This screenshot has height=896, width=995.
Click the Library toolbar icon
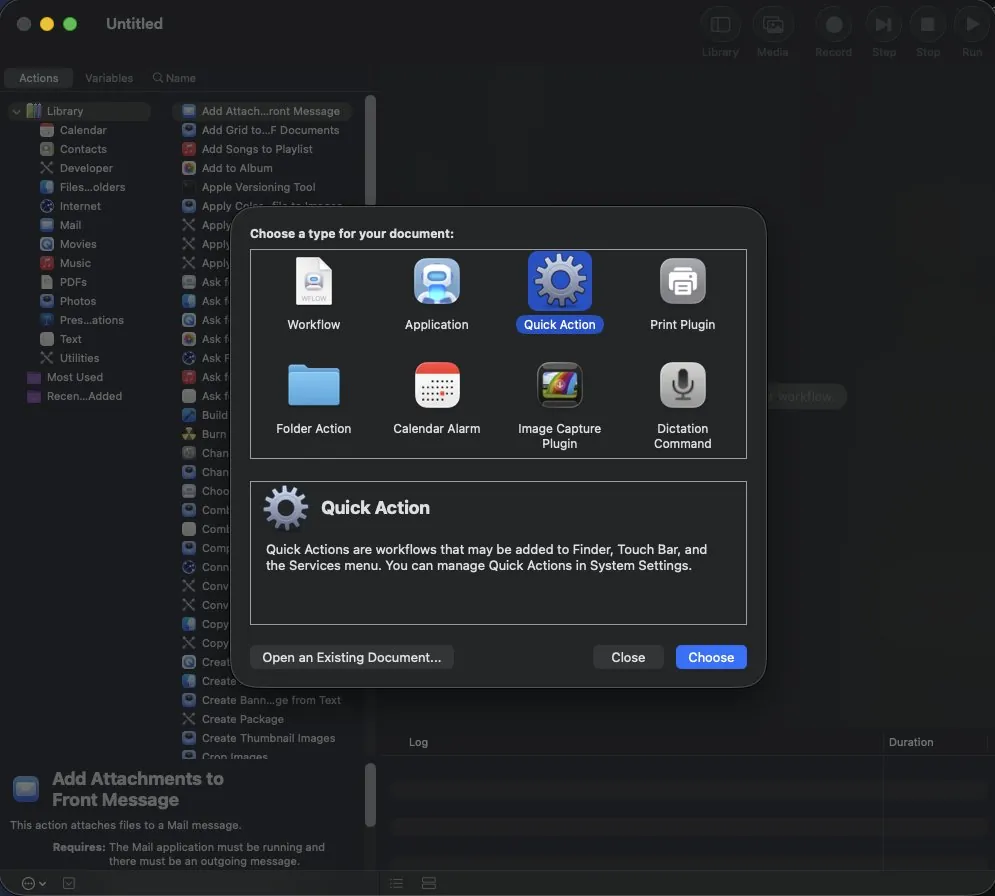720,25
